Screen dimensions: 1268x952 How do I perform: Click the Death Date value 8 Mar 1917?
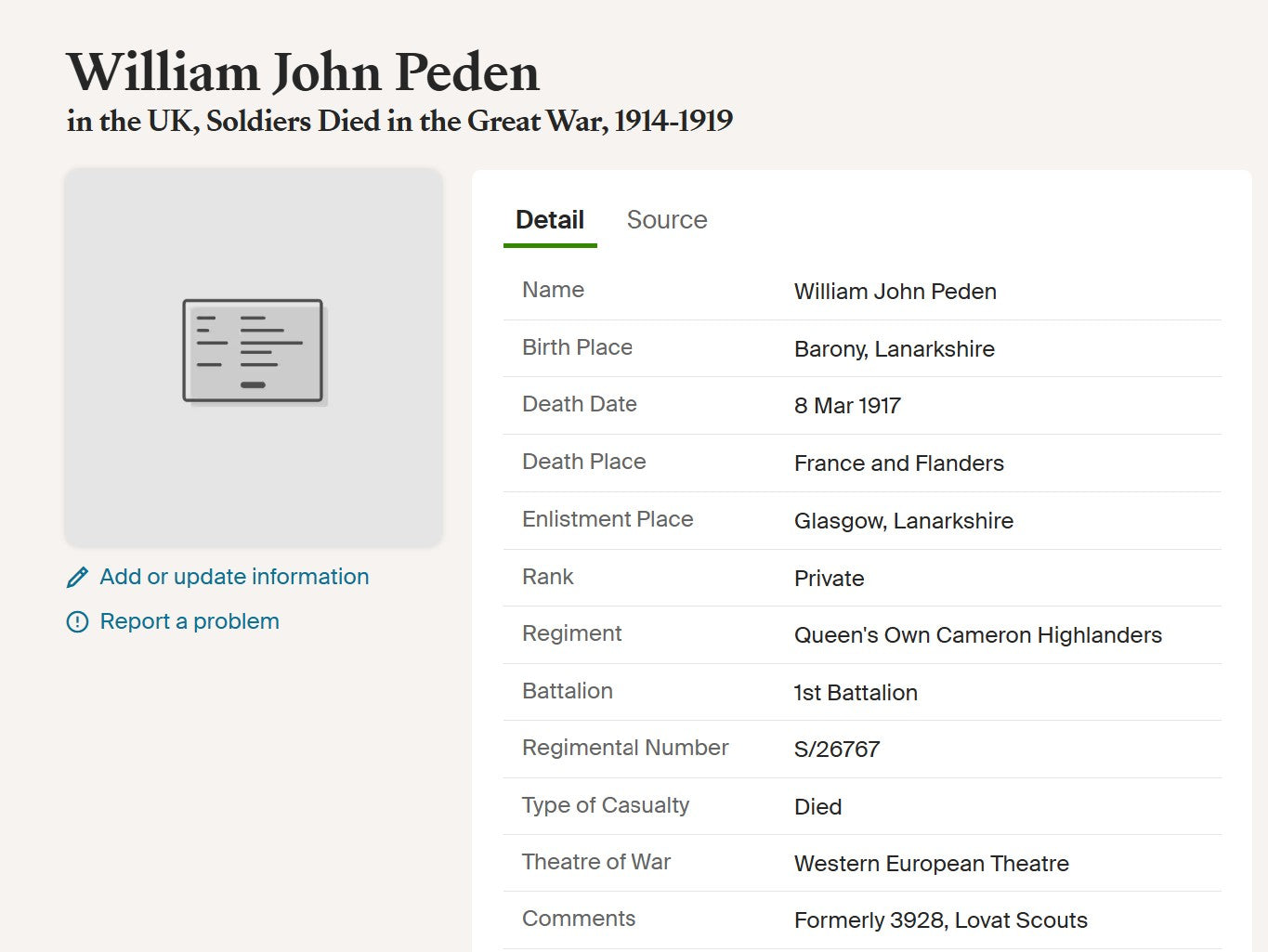[847, 406]
